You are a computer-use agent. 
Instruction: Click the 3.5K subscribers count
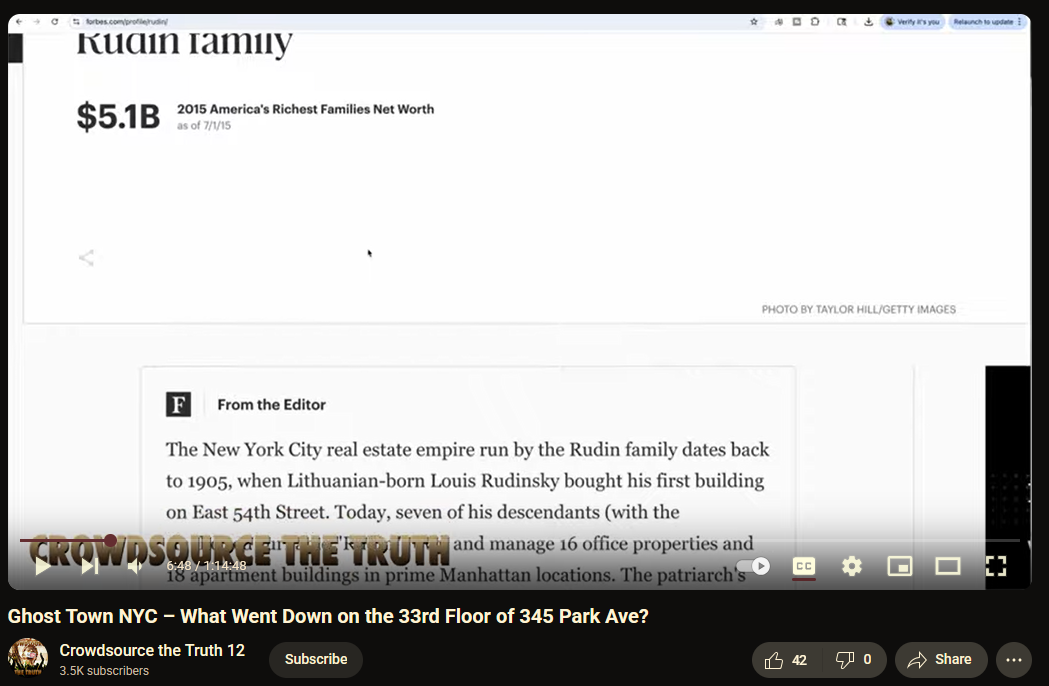104,671
